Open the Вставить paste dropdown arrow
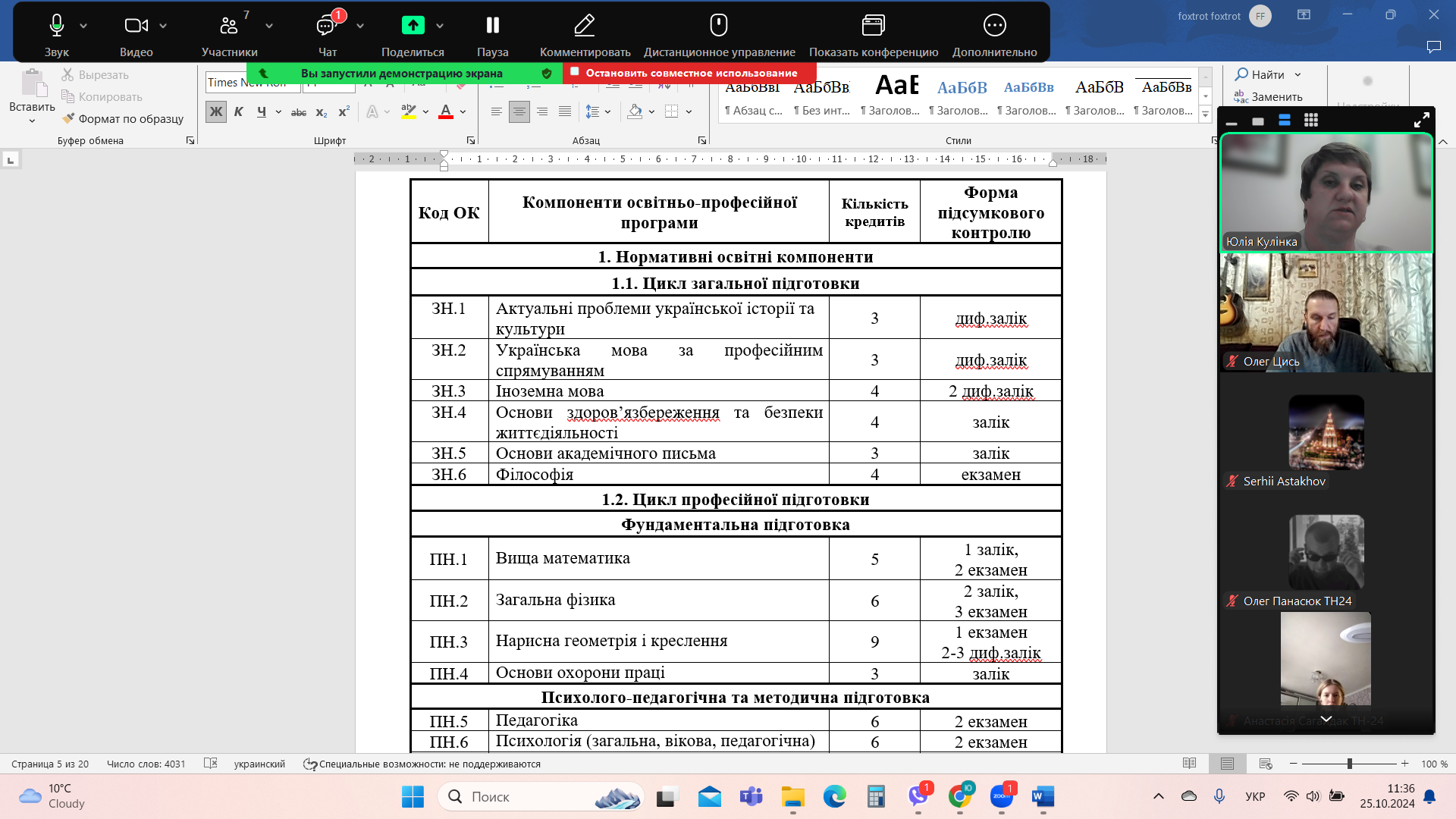This screenshot has width=1456, height=819. click(32, 121)
